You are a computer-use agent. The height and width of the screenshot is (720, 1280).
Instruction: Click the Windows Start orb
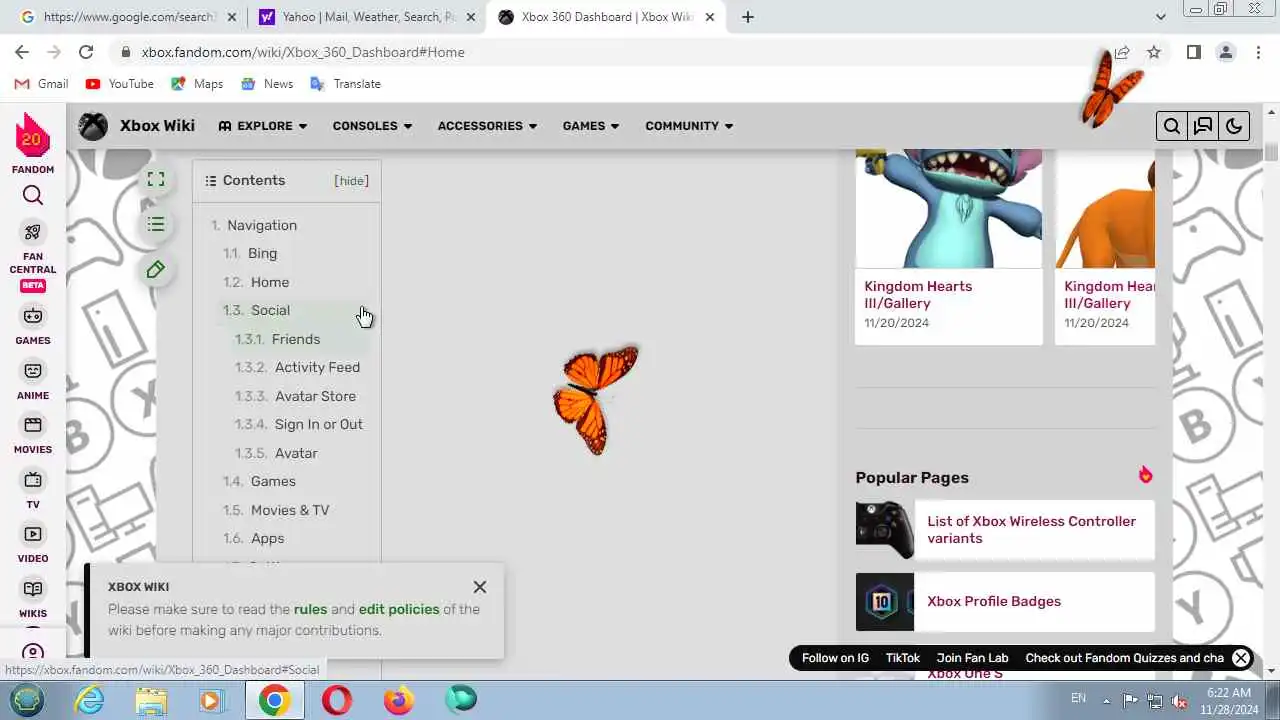point(27,700)
